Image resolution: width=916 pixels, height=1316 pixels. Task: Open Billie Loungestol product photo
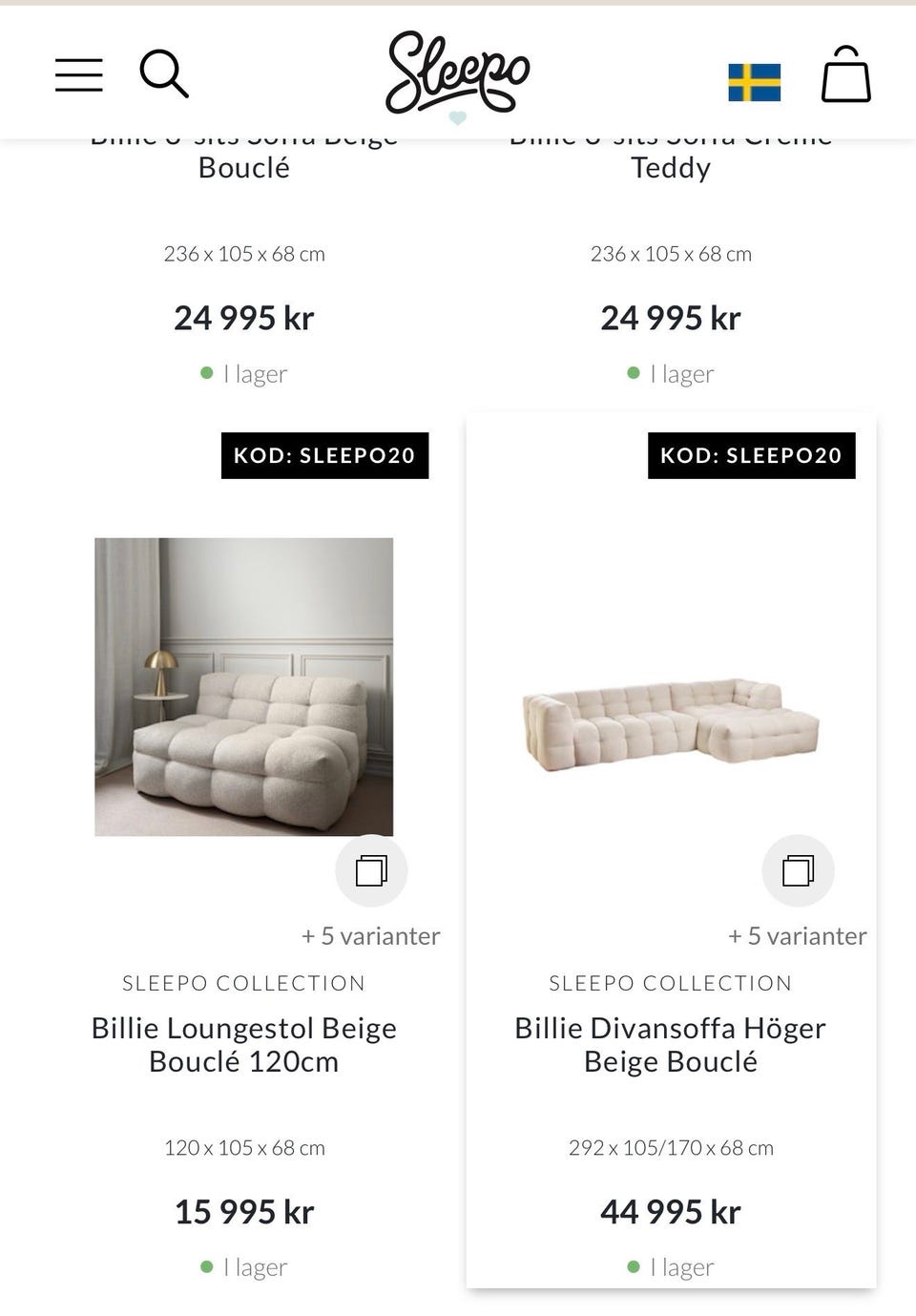[x=243, y=686]
